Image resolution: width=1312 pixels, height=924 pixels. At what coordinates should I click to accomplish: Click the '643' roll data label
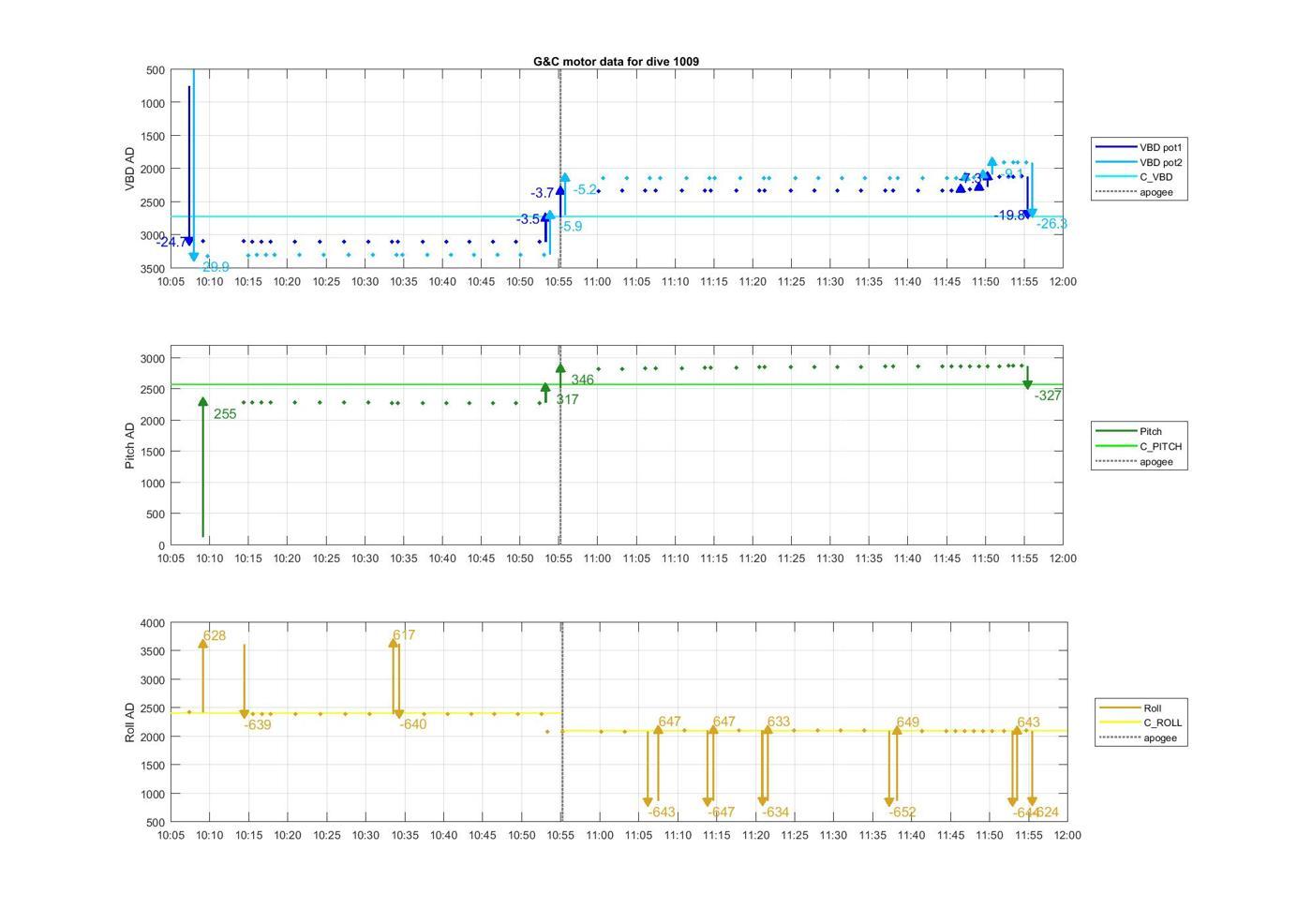pos(1028,723)
